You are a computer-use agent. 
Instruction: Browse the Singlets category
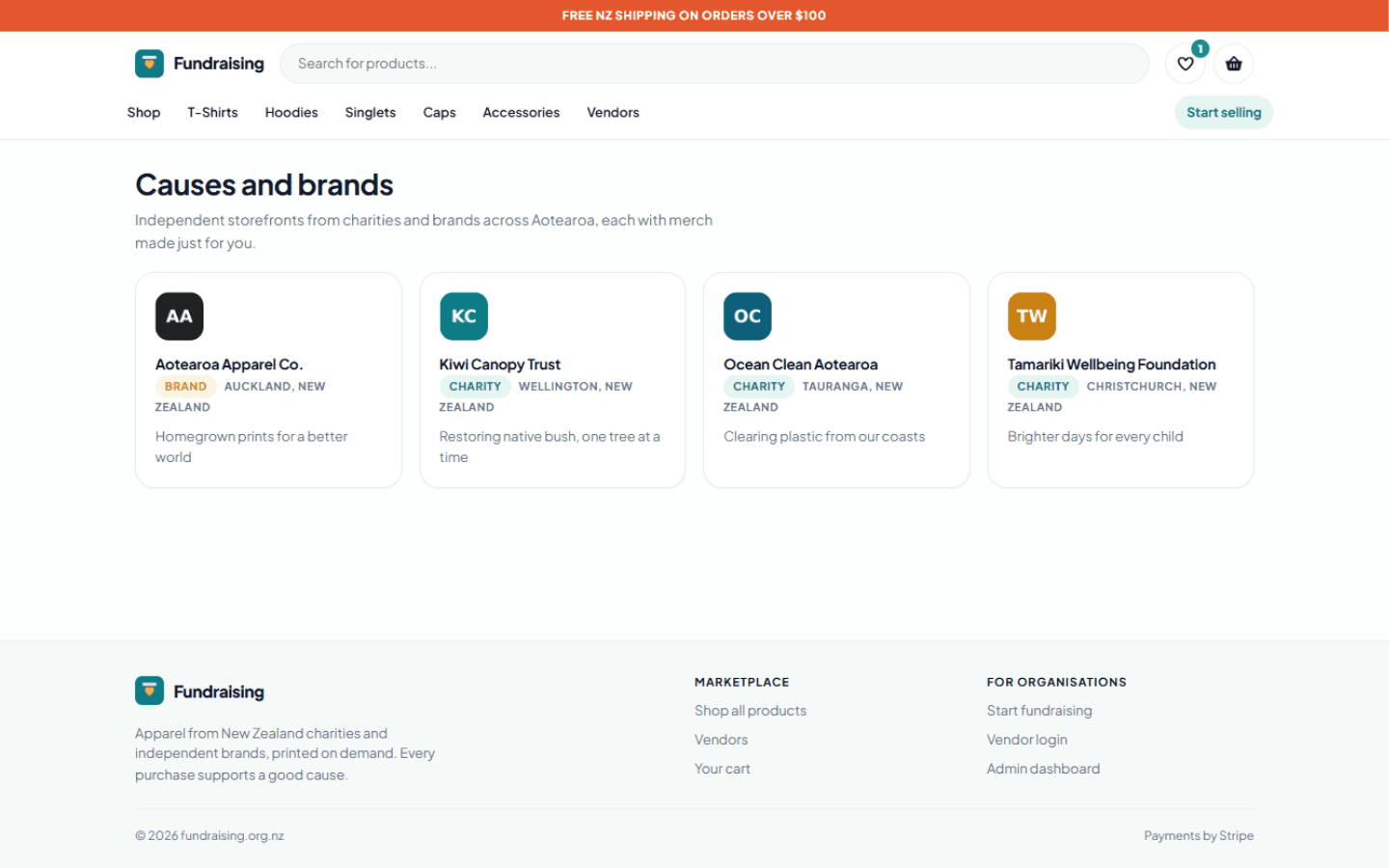[370, 113]
